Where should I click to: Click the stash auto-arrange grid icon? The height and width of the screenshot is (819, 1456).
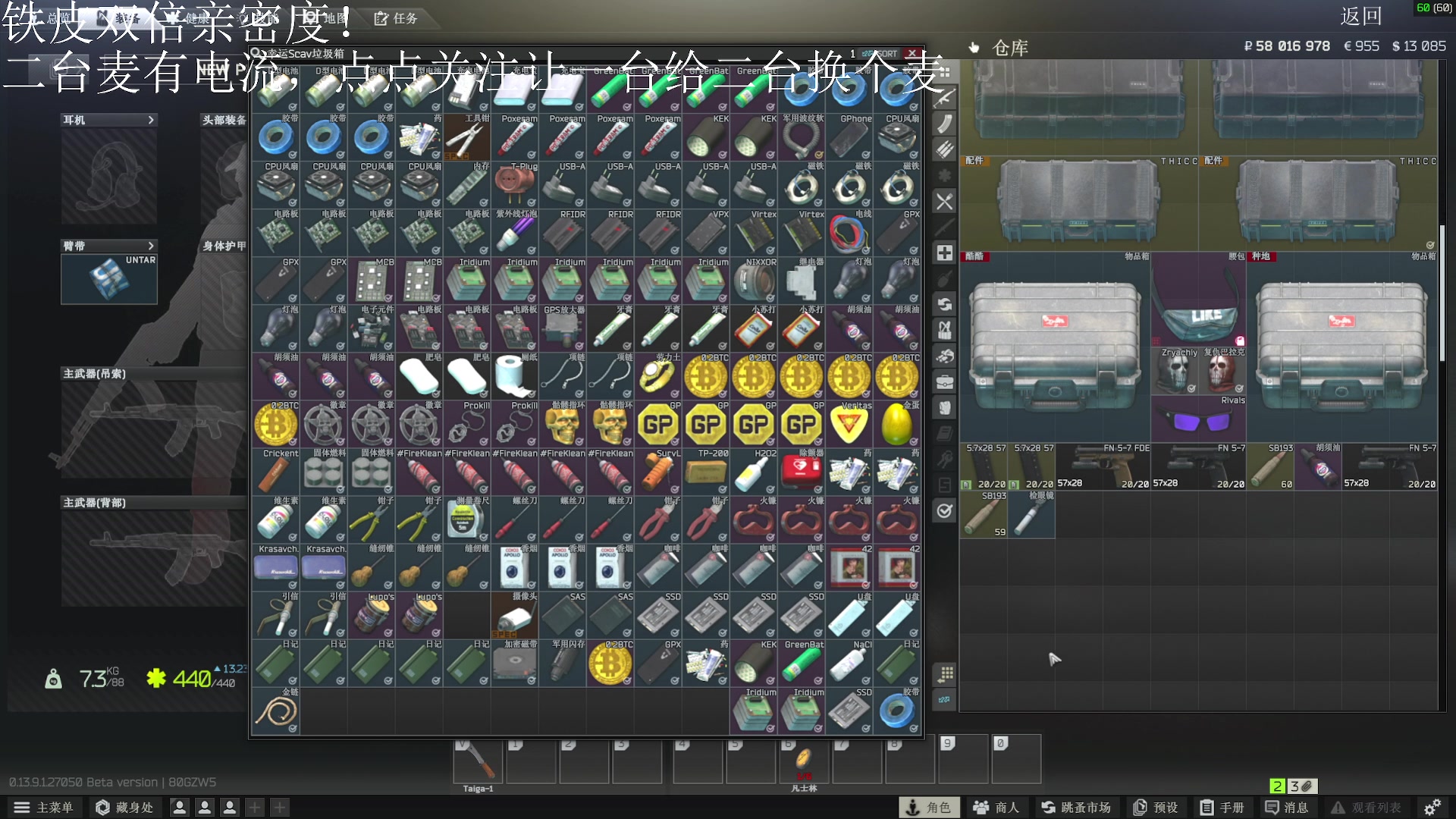coord(945,673)
